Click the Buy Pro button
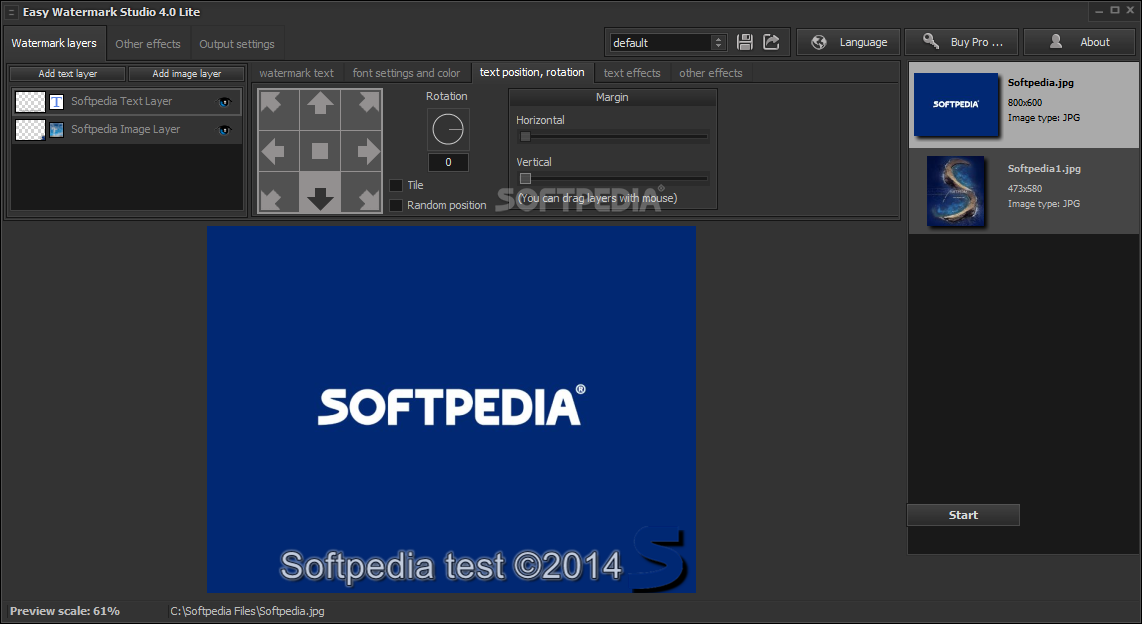Screen dimensions: 1142x624 pos(962,42)
